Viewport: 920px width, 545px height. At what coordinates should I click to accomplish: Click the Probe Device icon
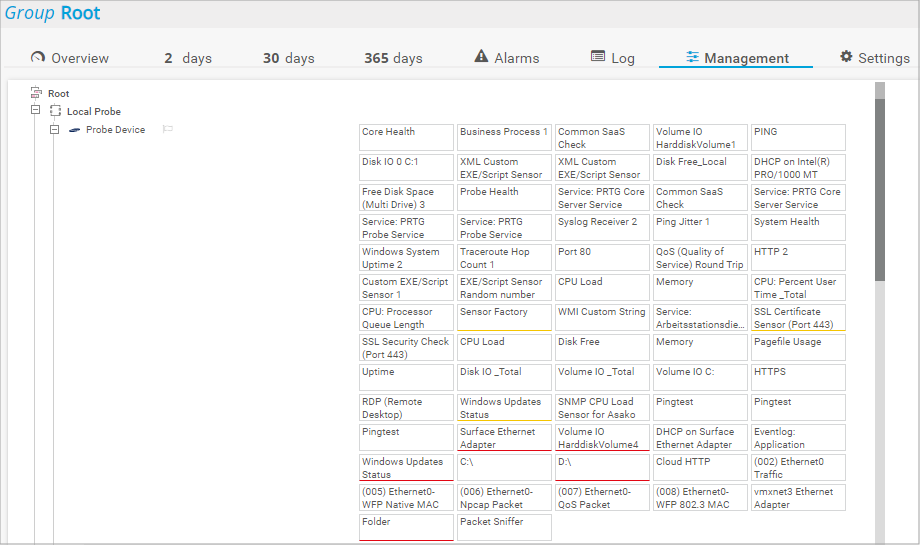(x=75, y=130)
